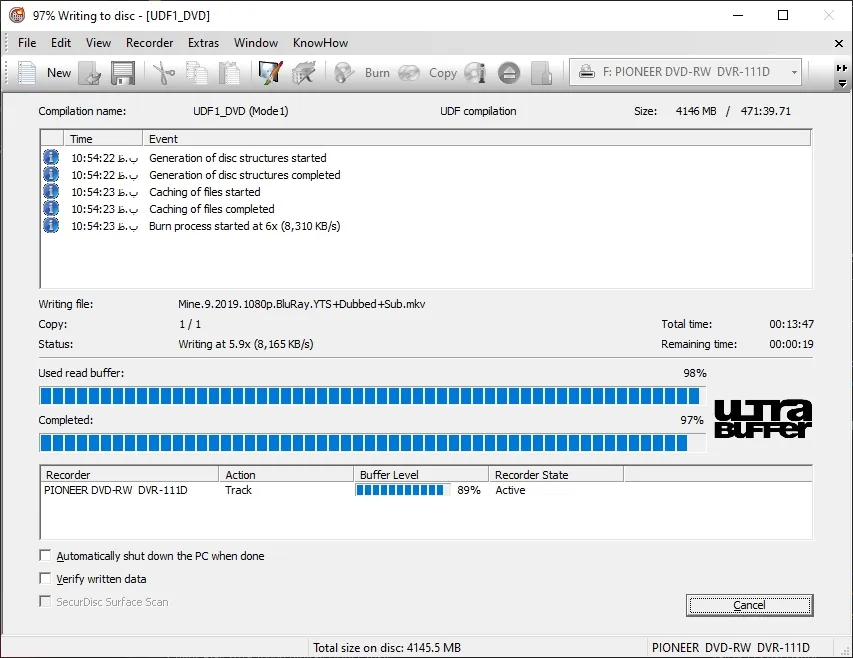This screenshot has height=658, width=853.
Task: Open the Extras menu
Action: [203, 43]
